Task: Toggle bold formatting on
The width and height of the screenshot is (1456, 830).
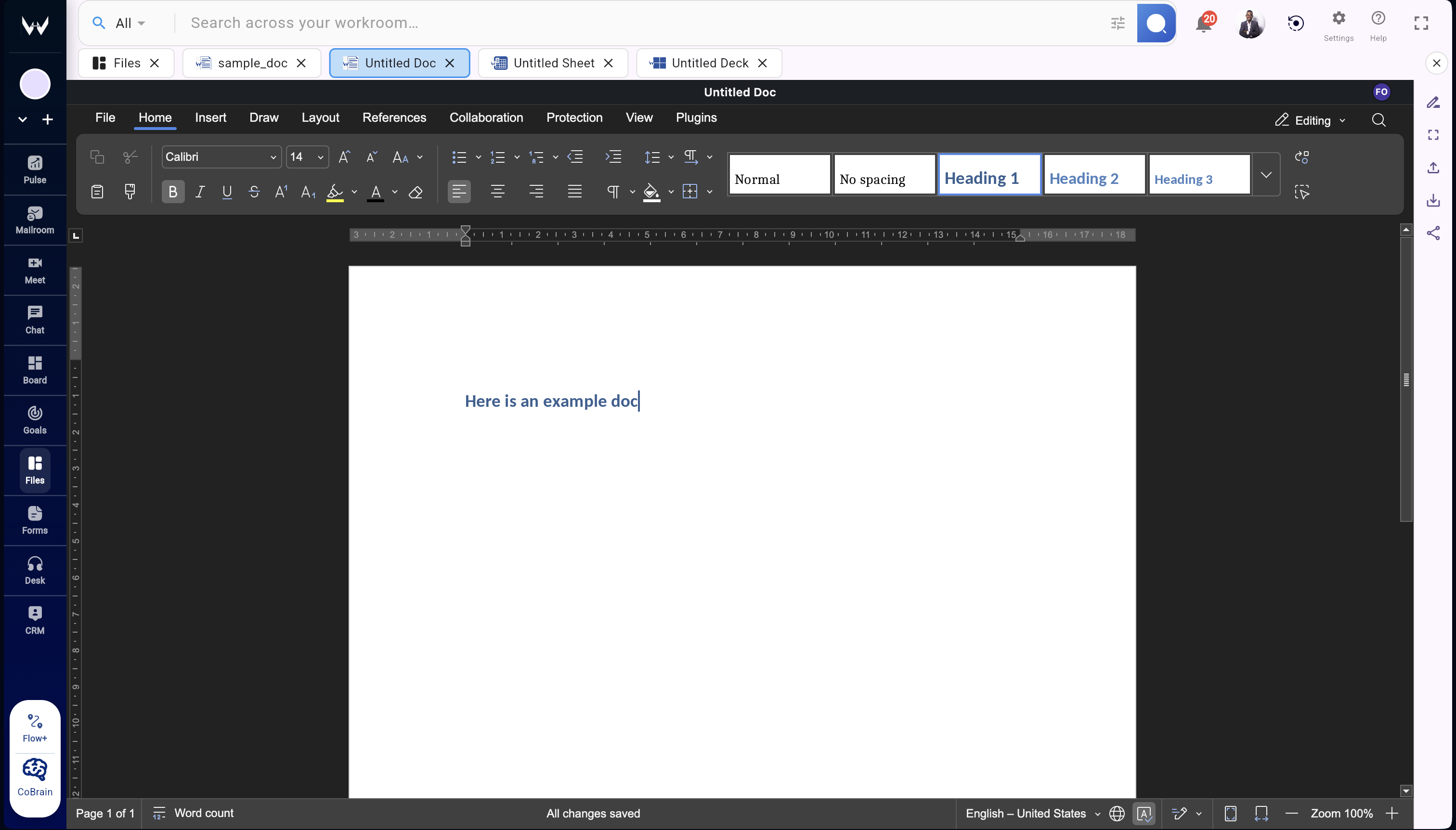Action: tap(172, 192)
